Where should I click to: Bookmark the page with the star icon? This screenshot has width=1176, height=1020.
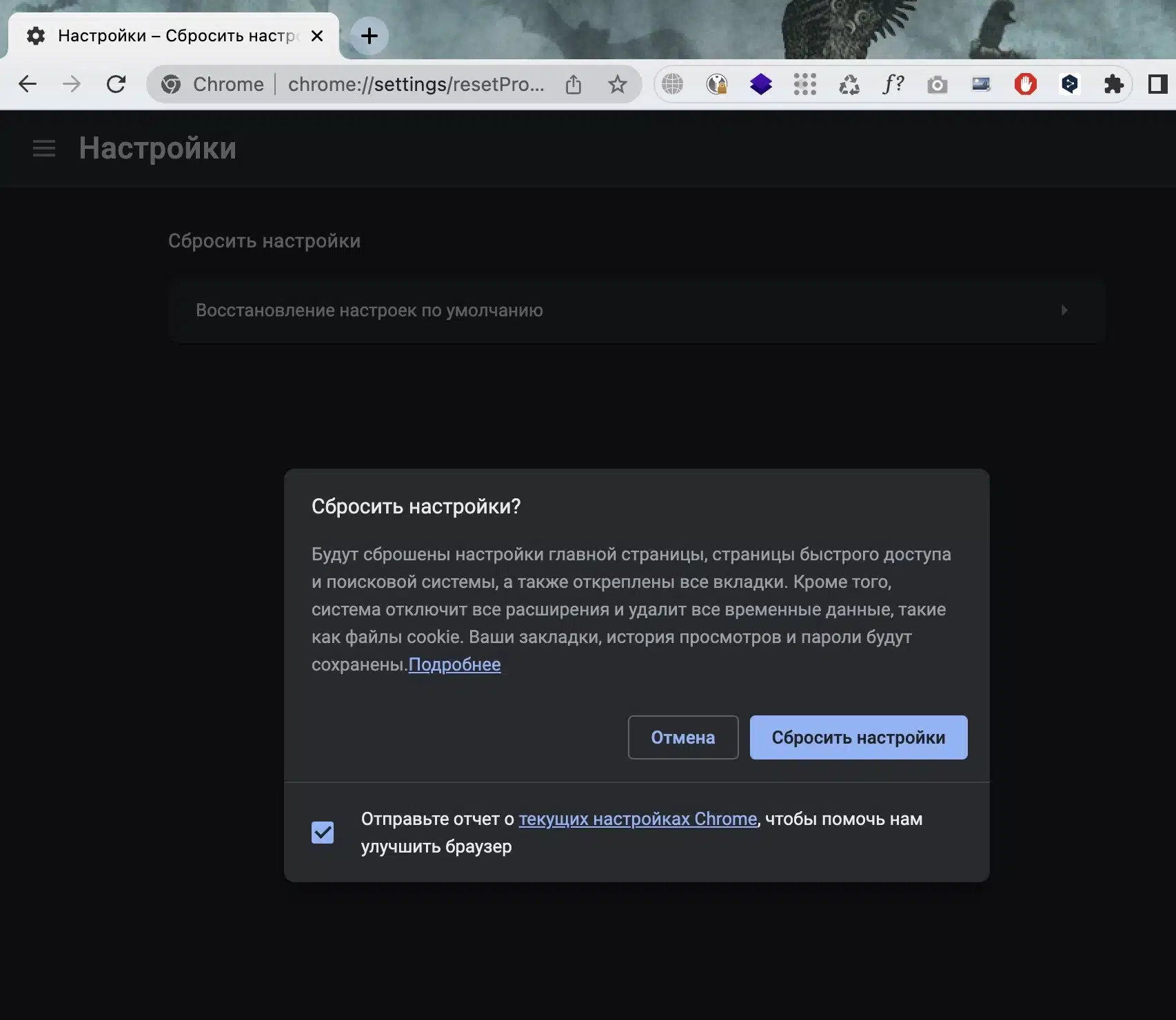[617, 84]
